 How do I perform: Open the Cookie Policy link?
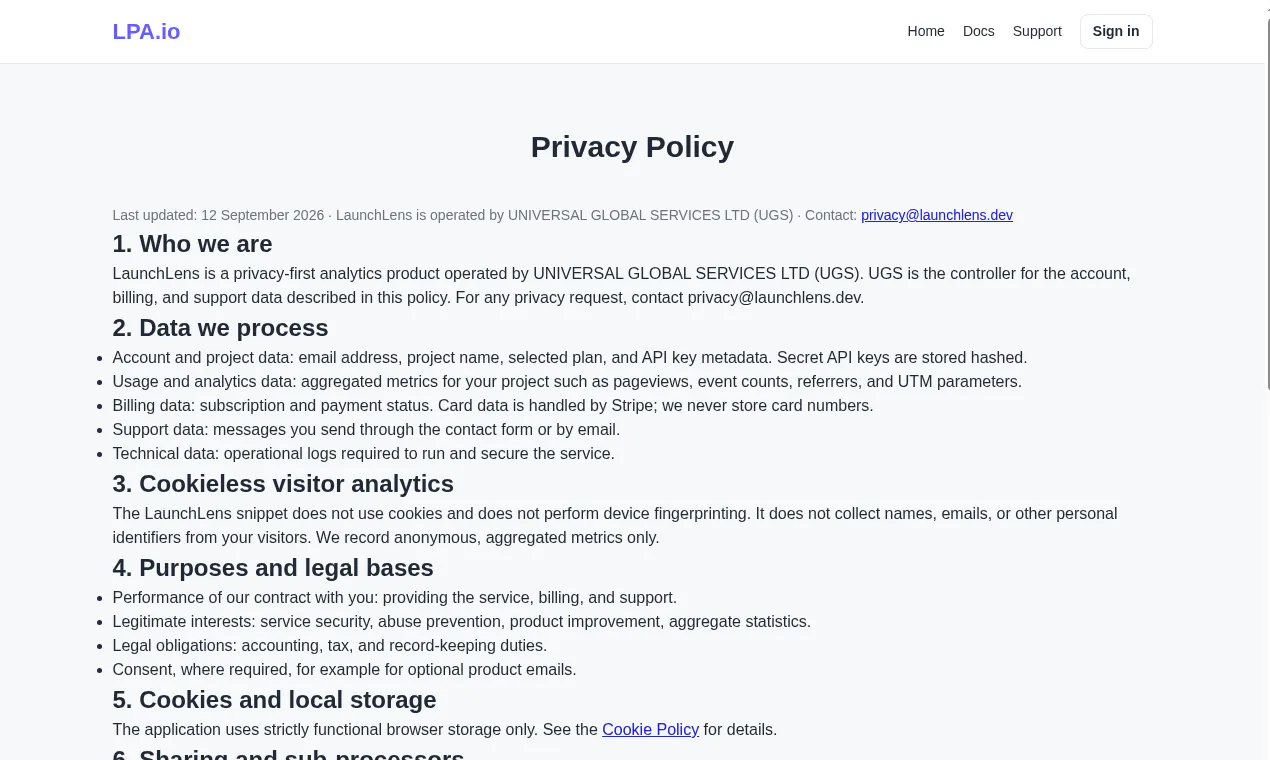coord(650,730)
